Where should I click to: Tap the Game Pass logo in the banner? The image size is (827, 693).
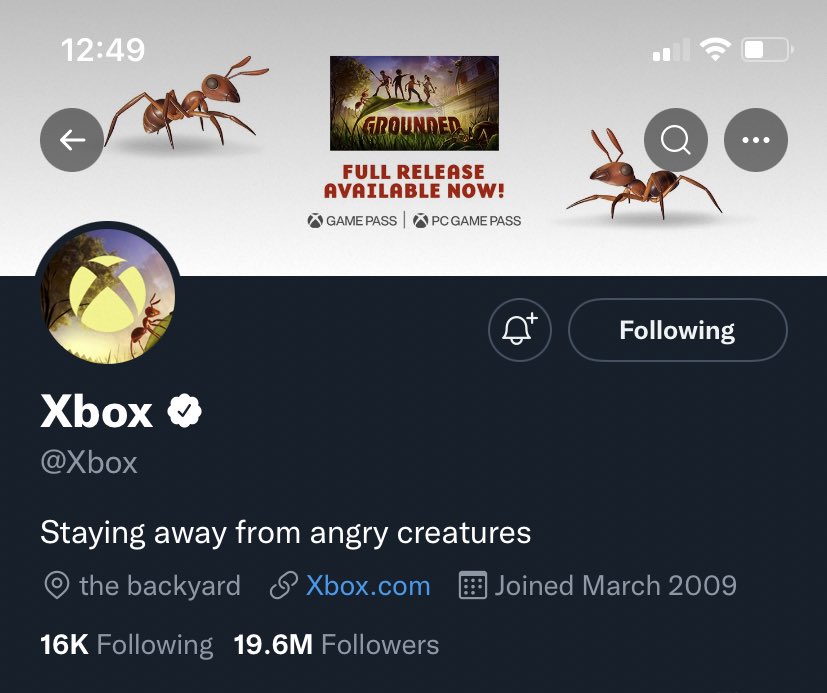click(x=352, y=220)
